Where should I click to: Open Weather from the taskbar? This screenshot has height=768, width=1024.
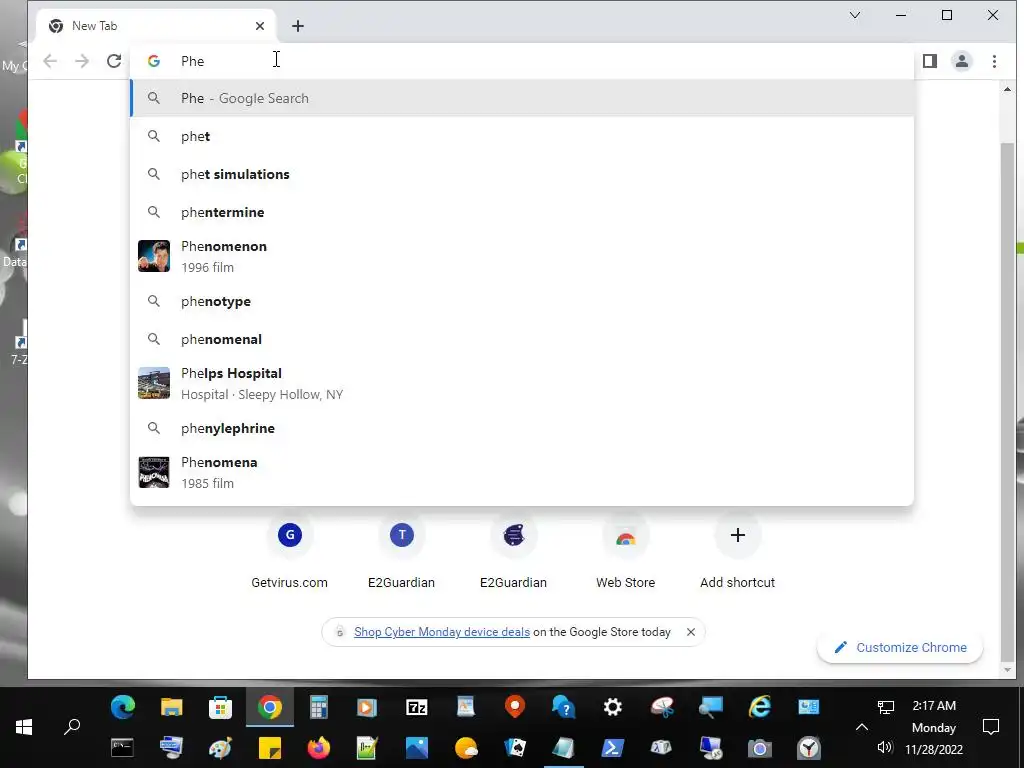tap(466, 748)
